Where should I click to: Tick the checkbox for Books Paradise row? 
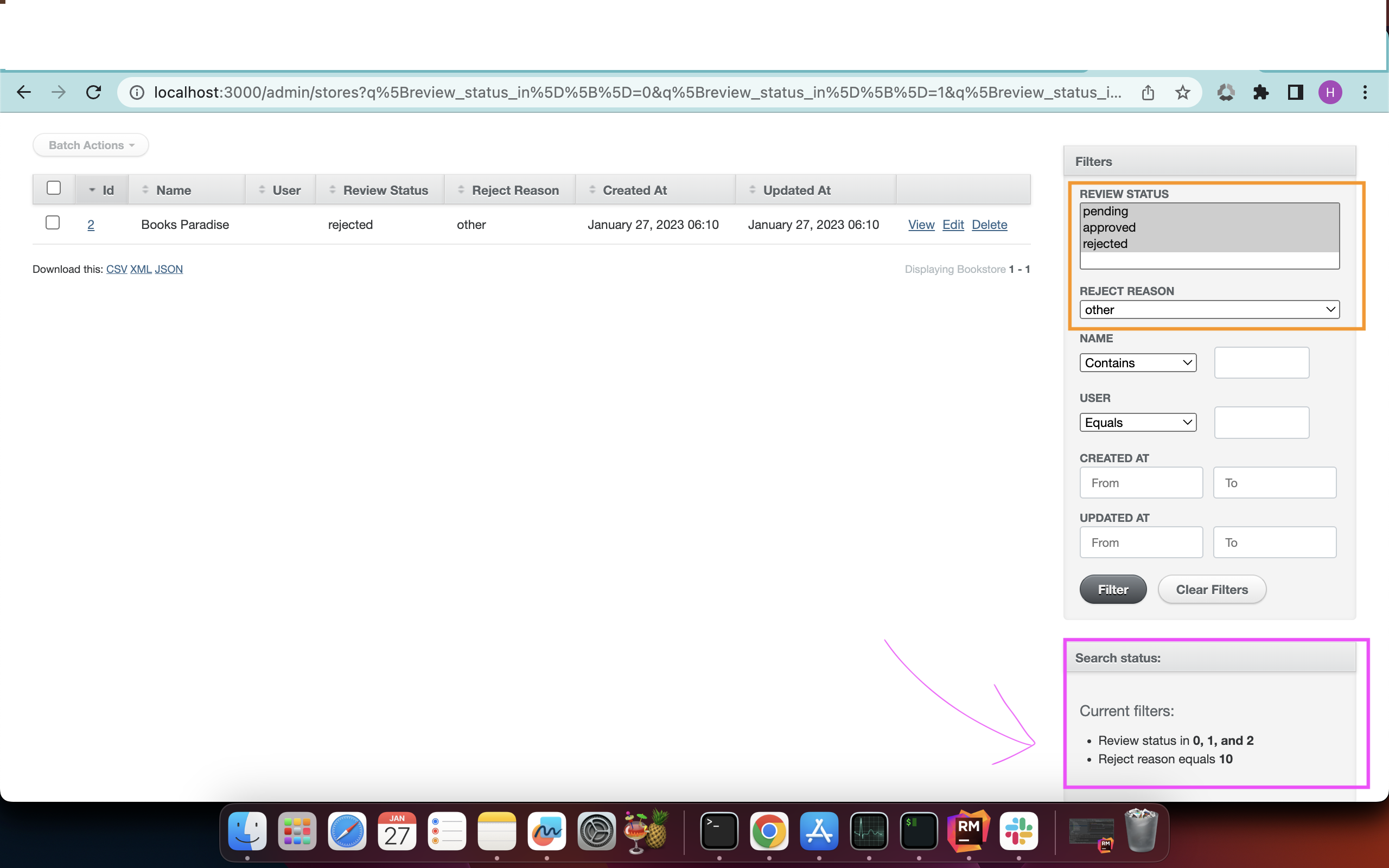[53, 223]
